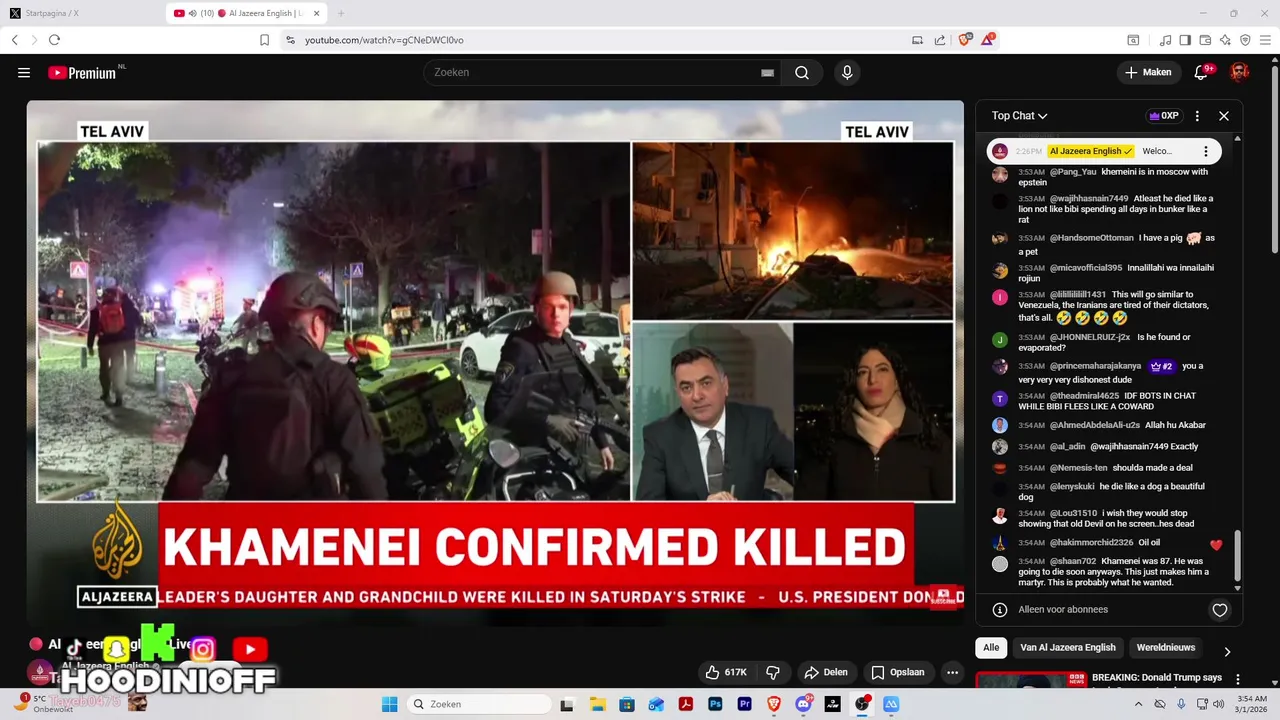Install app icon in address bar

(917, 40)
